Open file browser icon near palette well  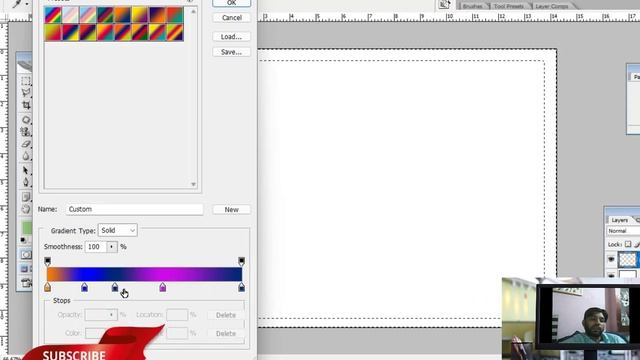coord(444,4)
